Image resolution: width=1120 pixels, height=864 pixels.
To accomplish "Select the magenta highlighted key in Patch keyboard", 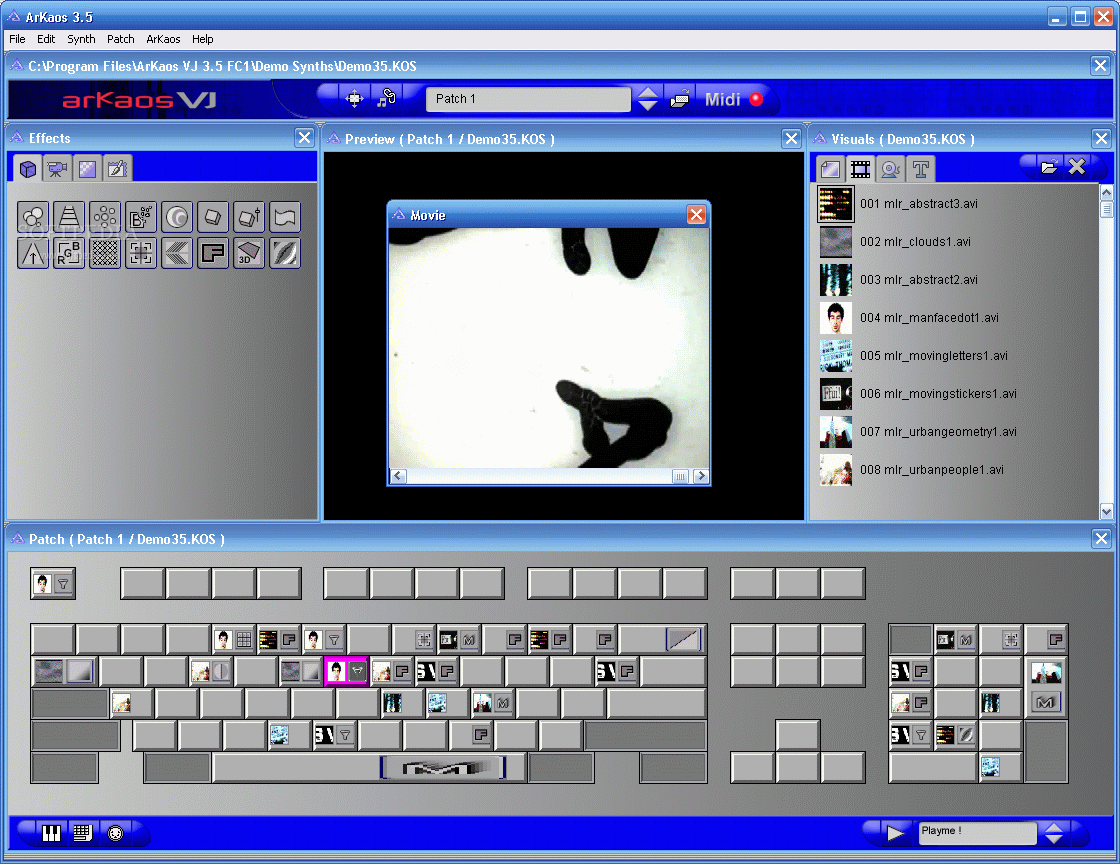I will 346,671.
